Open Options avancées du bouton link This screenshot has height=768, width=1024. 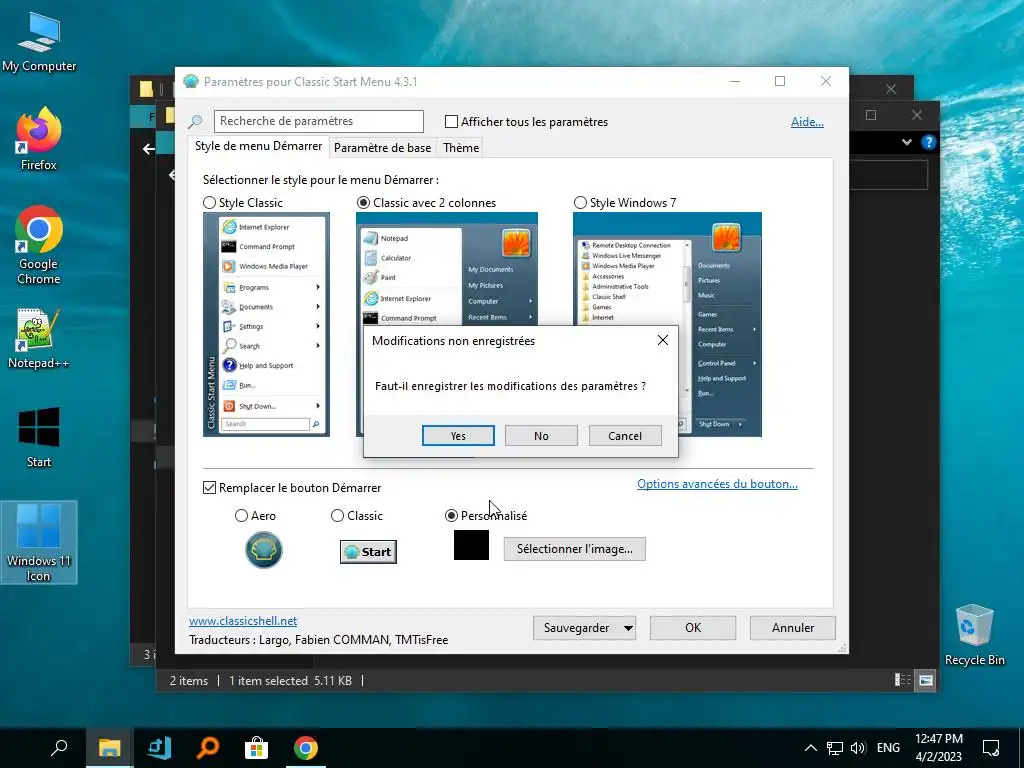click(x=717, y=484)
